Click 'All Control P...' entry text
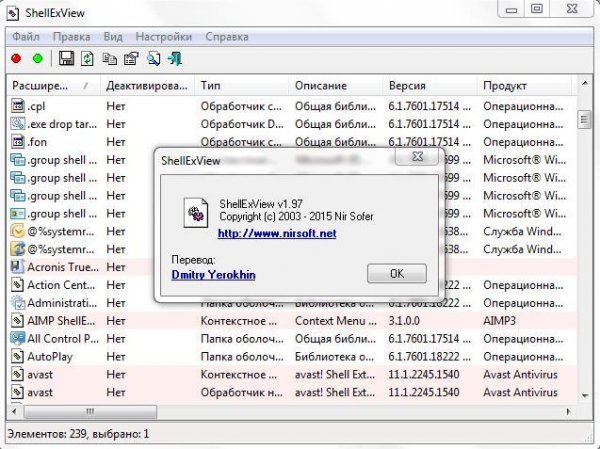The image size is (600, 449). [x=63, y=338]
